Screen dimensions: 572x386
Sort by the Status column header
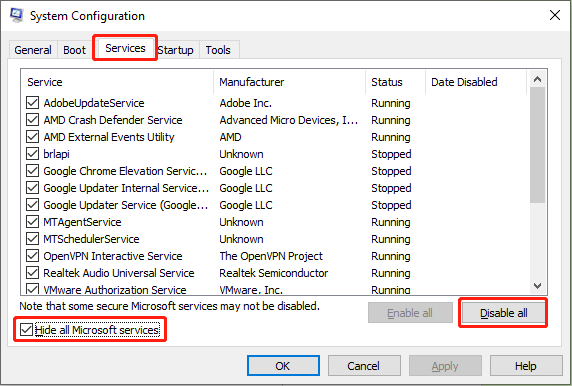[395, 82]
